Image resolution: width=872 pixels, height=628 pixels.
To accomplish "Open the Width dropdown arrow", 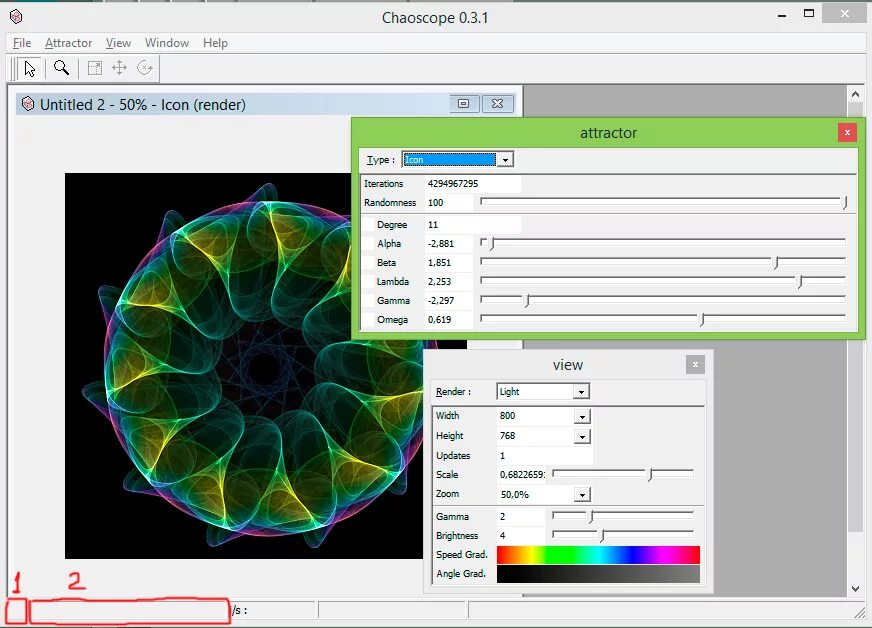I will [x=582, y=417].
